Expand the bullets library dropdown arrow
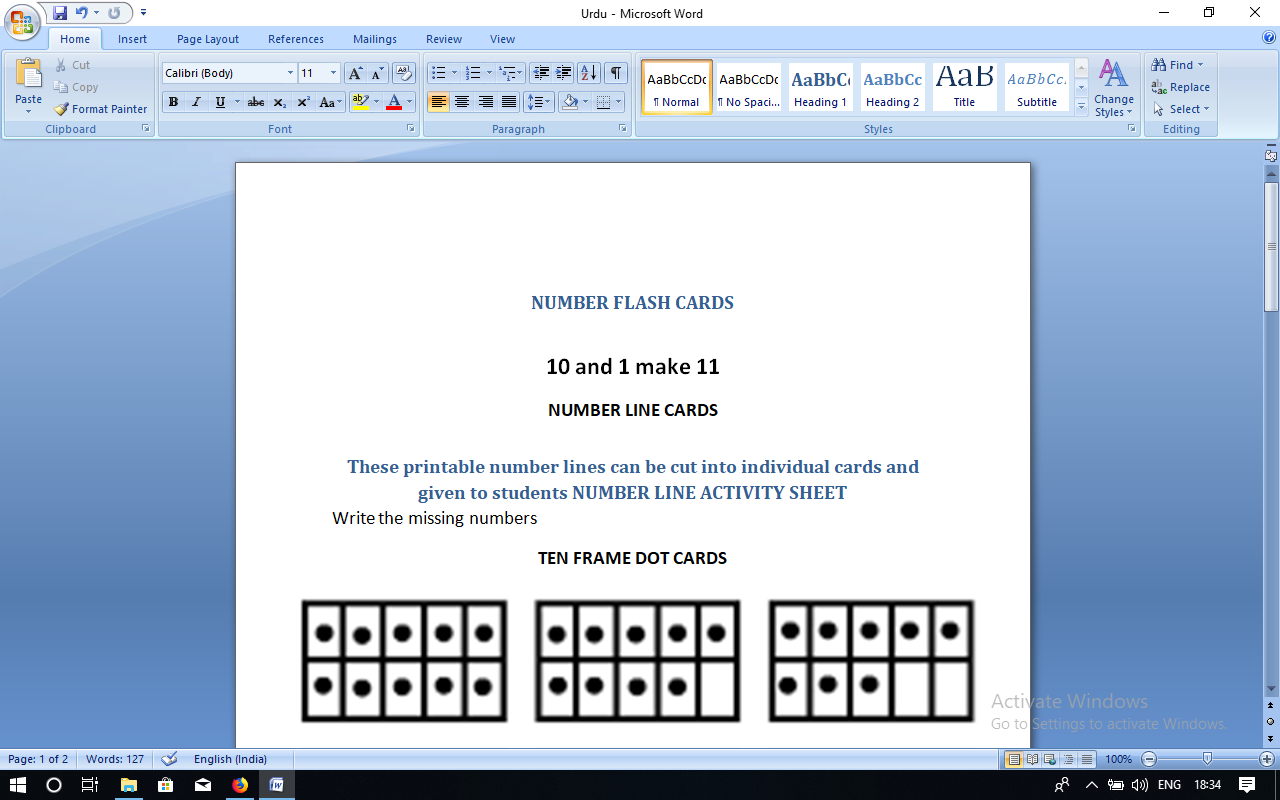Image resolution: width=1280 pixels, height=800 pixels. click(454, 73)
